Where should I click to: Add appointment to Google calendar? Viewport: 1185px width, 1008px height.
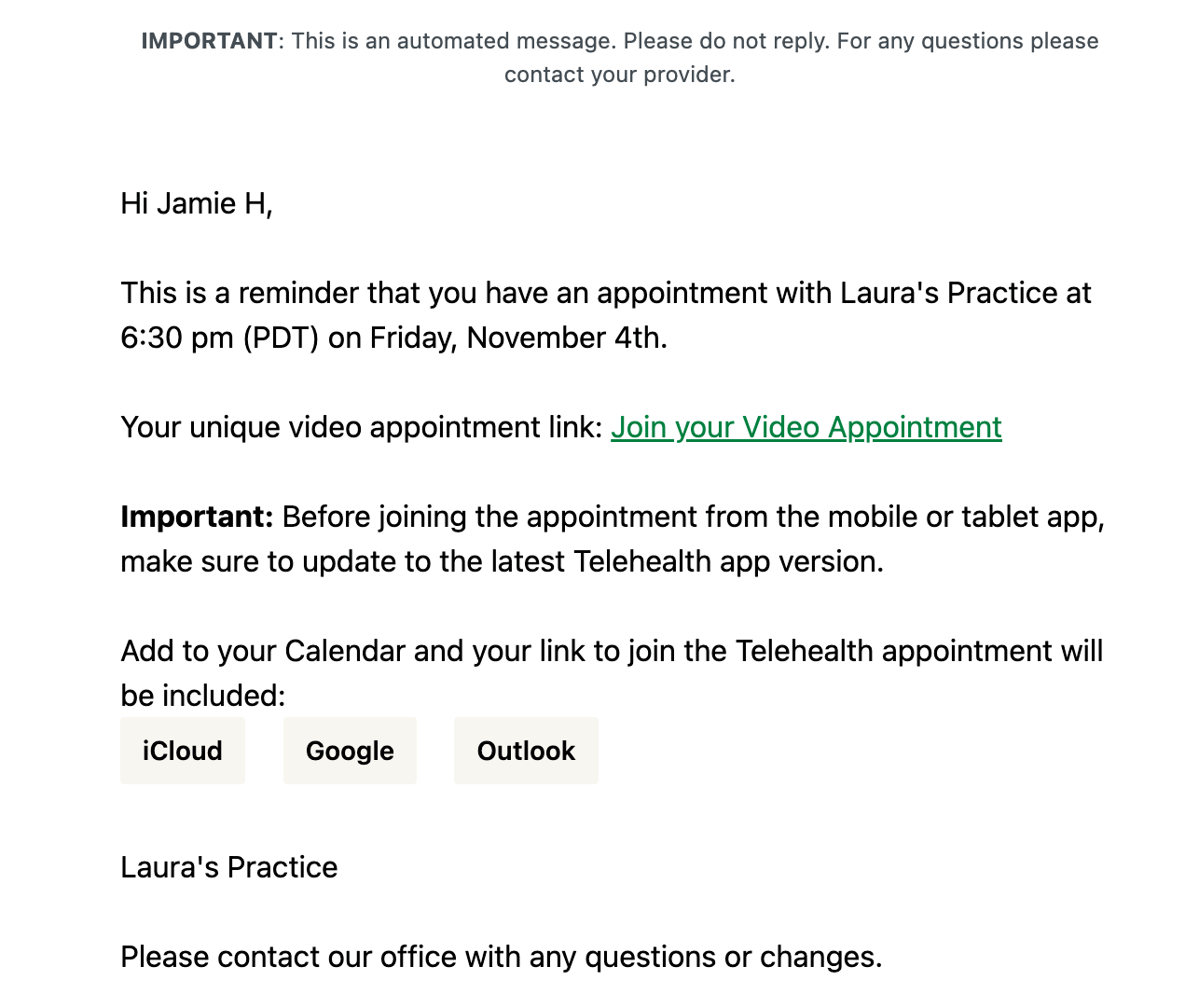pos(350,751)
